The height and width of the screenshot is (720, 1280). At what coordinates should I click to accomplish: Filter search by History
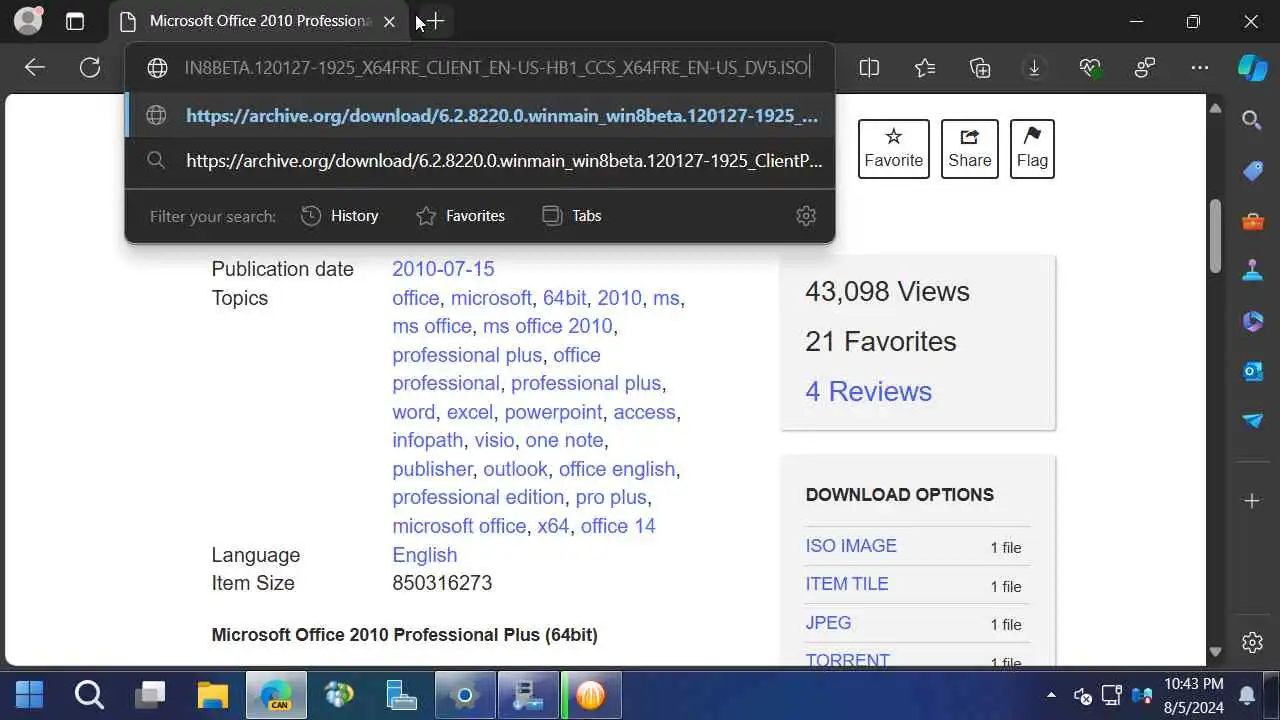click(340, 216)
